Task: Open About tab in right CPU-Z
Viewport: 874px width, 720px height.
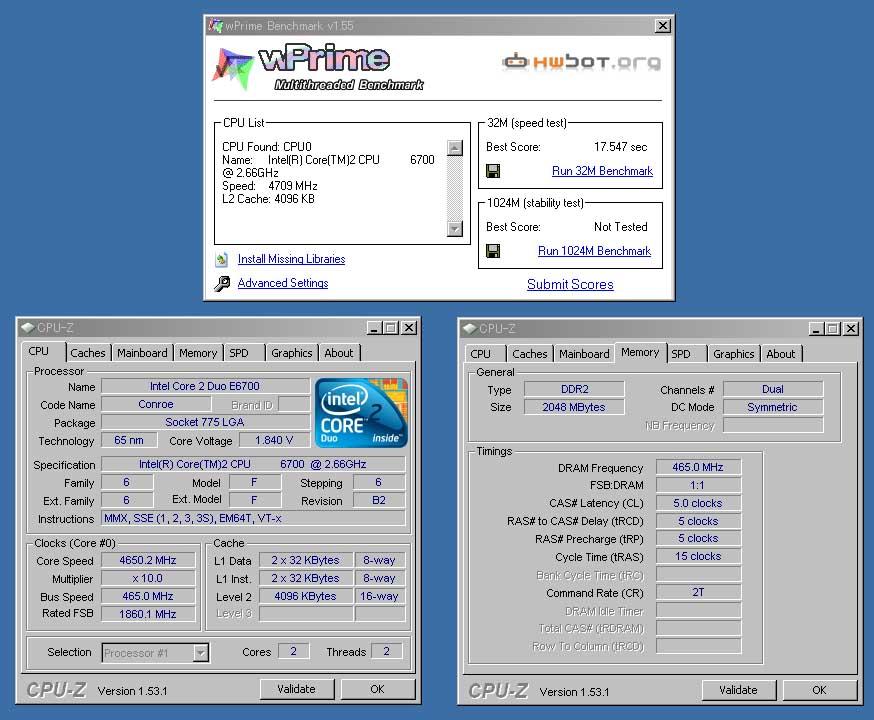Action: point(780,354)
